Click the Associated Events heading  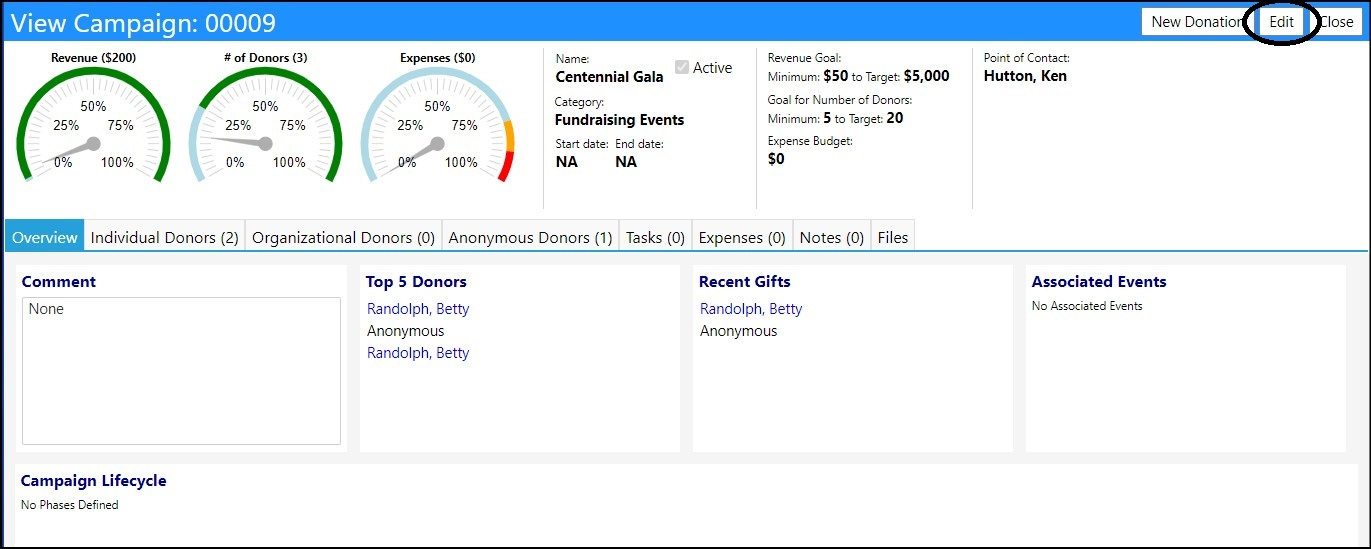pos(1099,282)
